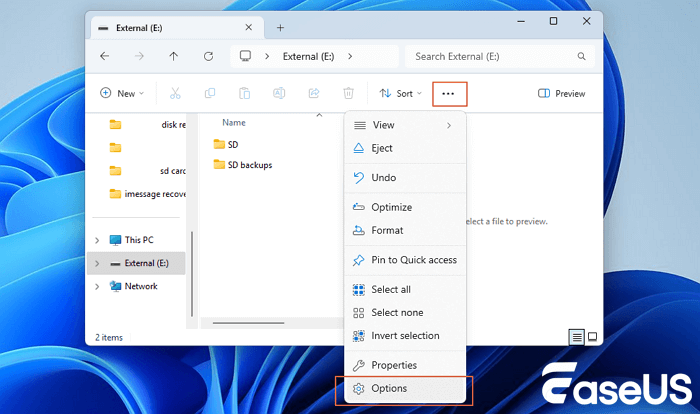The image size is (700, 414).
Task: Click chevron after External (E:) in address bar
Action: (350, 56)
